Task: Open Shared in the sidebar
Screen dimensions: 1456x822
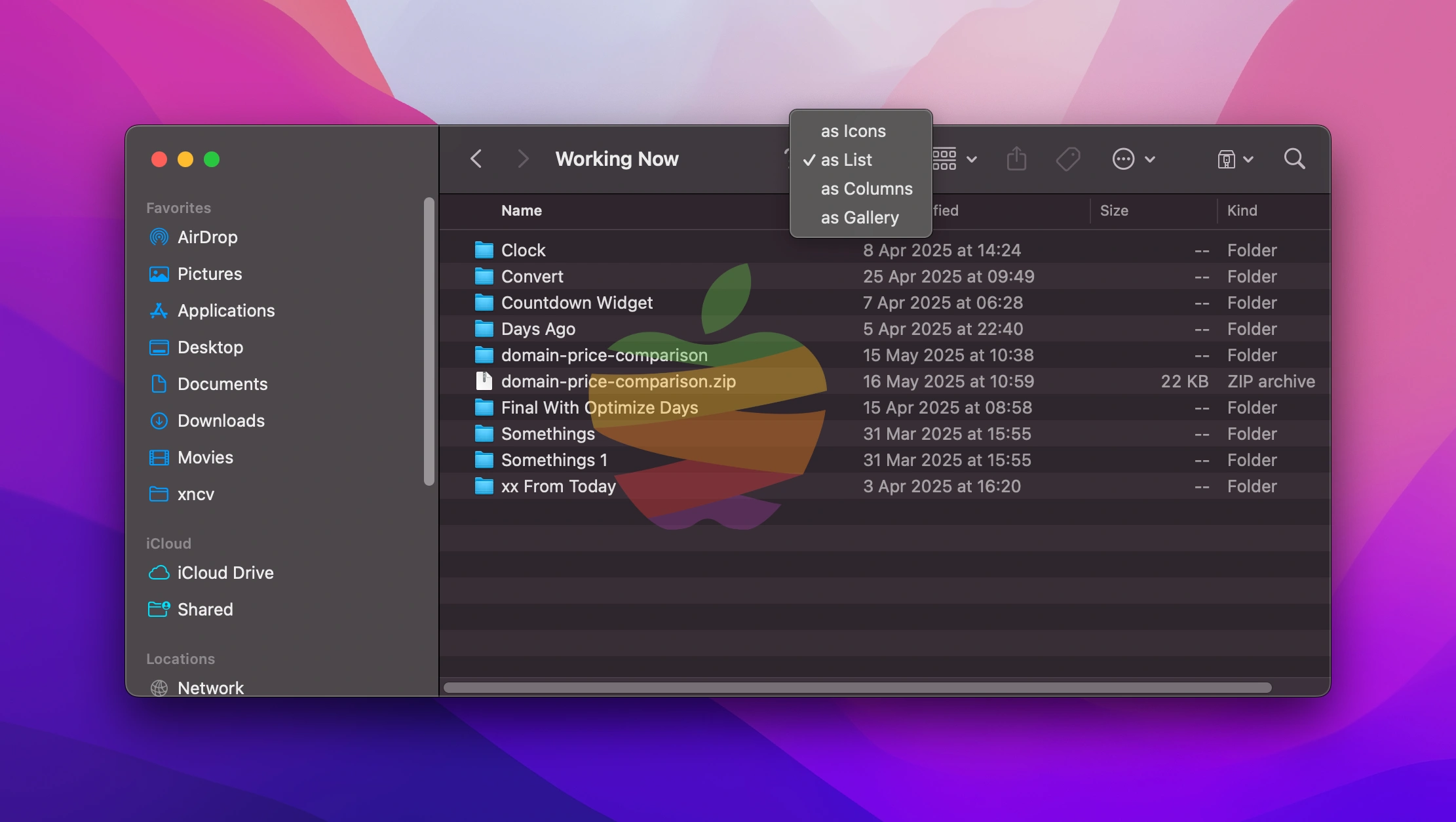Action: click(205, 610)
